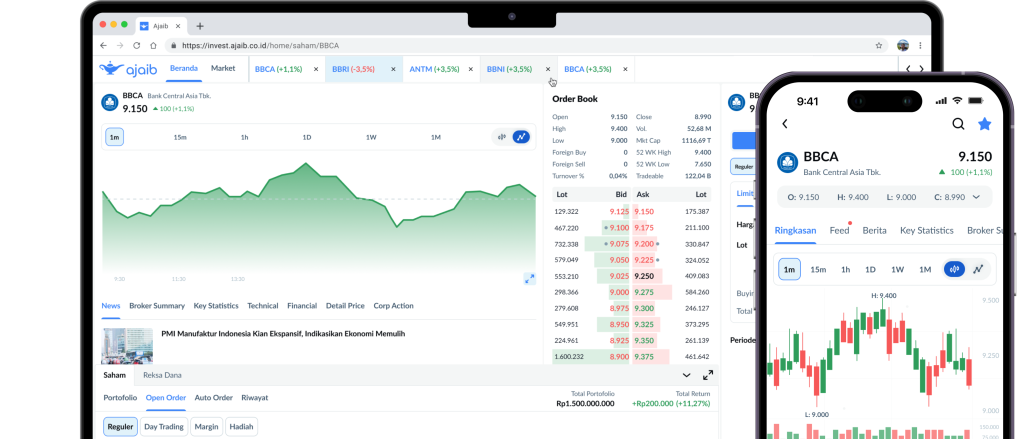Click the browser address bar URL
This screenshot has width=1024, height=439.
tap(260, 46)
